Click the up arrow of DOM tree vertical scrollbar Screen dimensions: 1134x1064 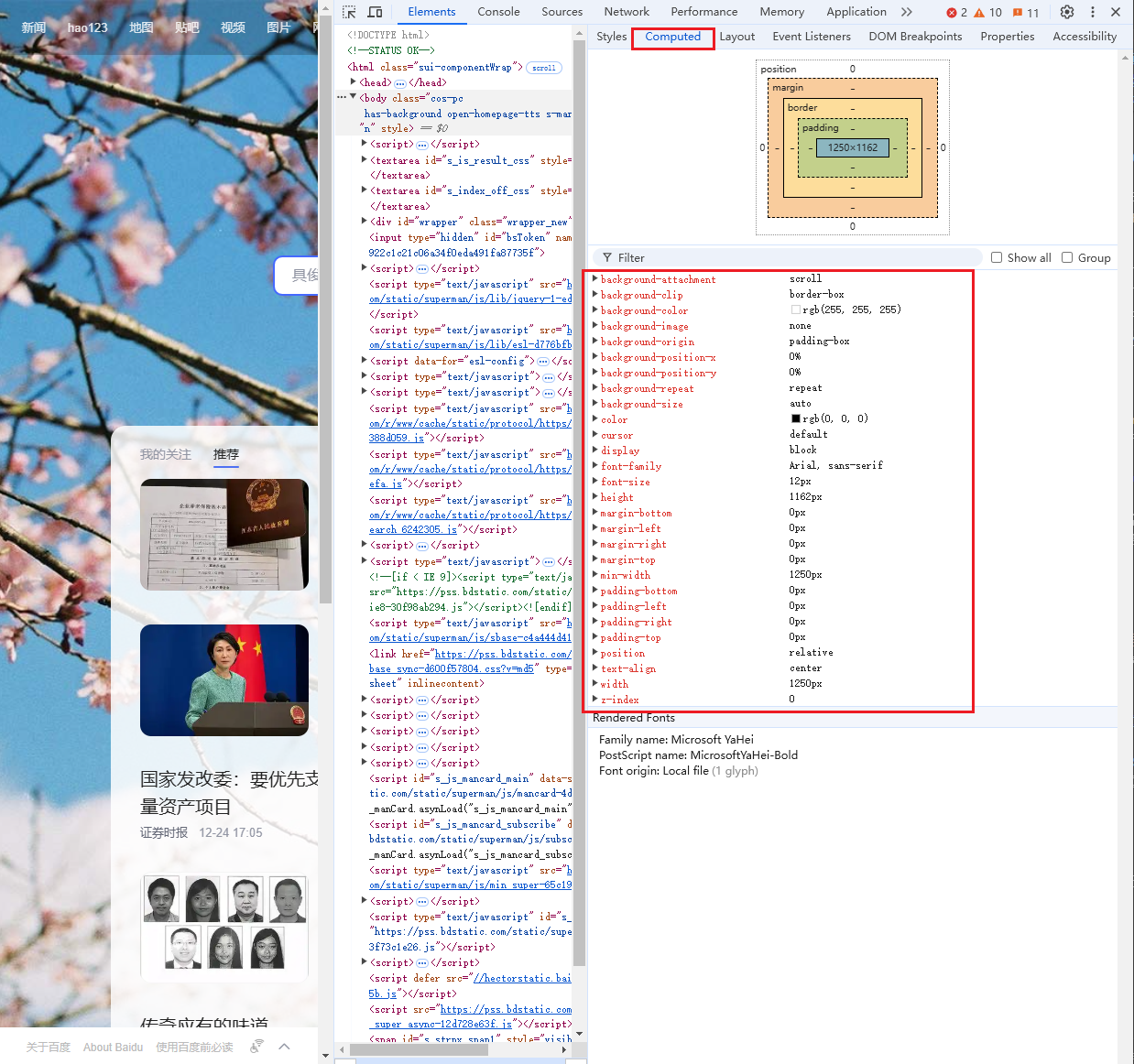click(x=579, y=33)
